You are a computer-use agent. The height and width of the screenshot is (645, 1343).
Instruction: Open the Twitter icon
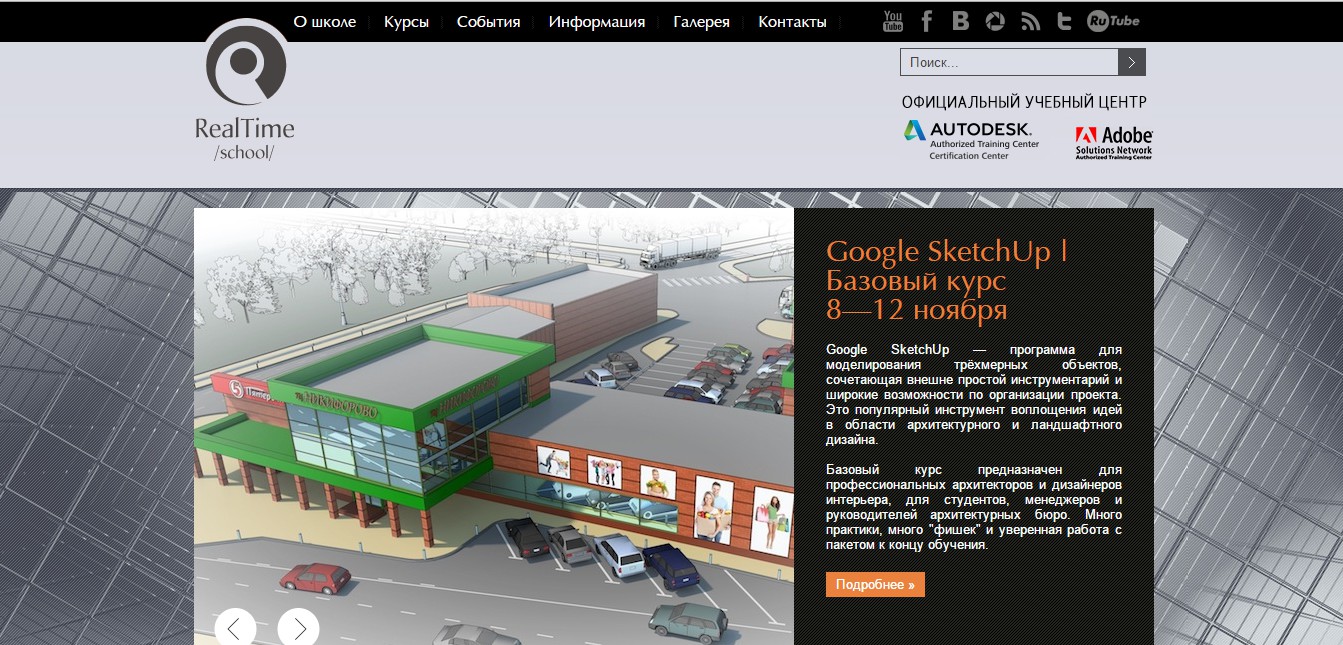(x=1064, y=21)
